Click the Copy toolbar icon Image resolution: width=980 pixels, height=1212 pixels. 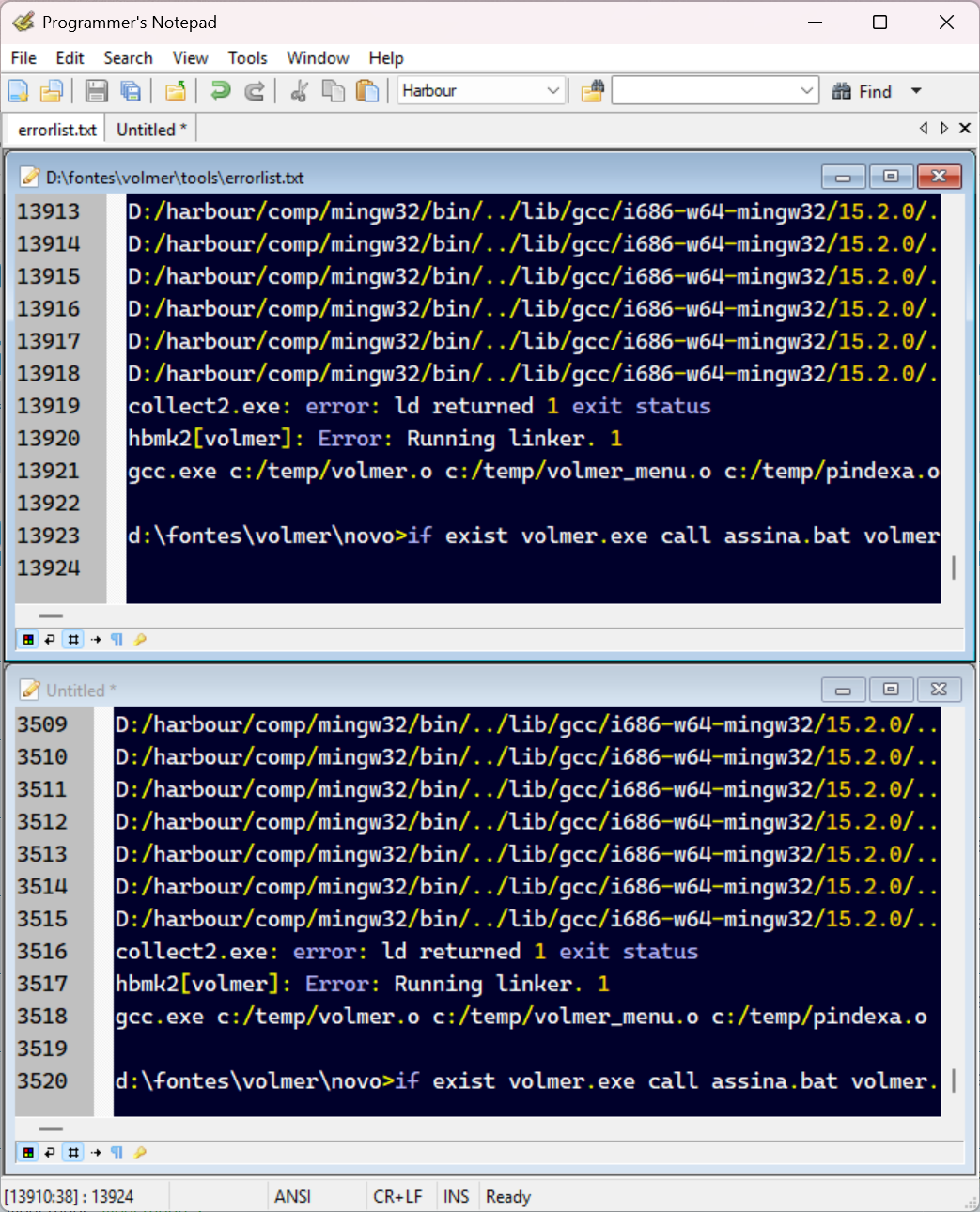(x=334, y=91)
